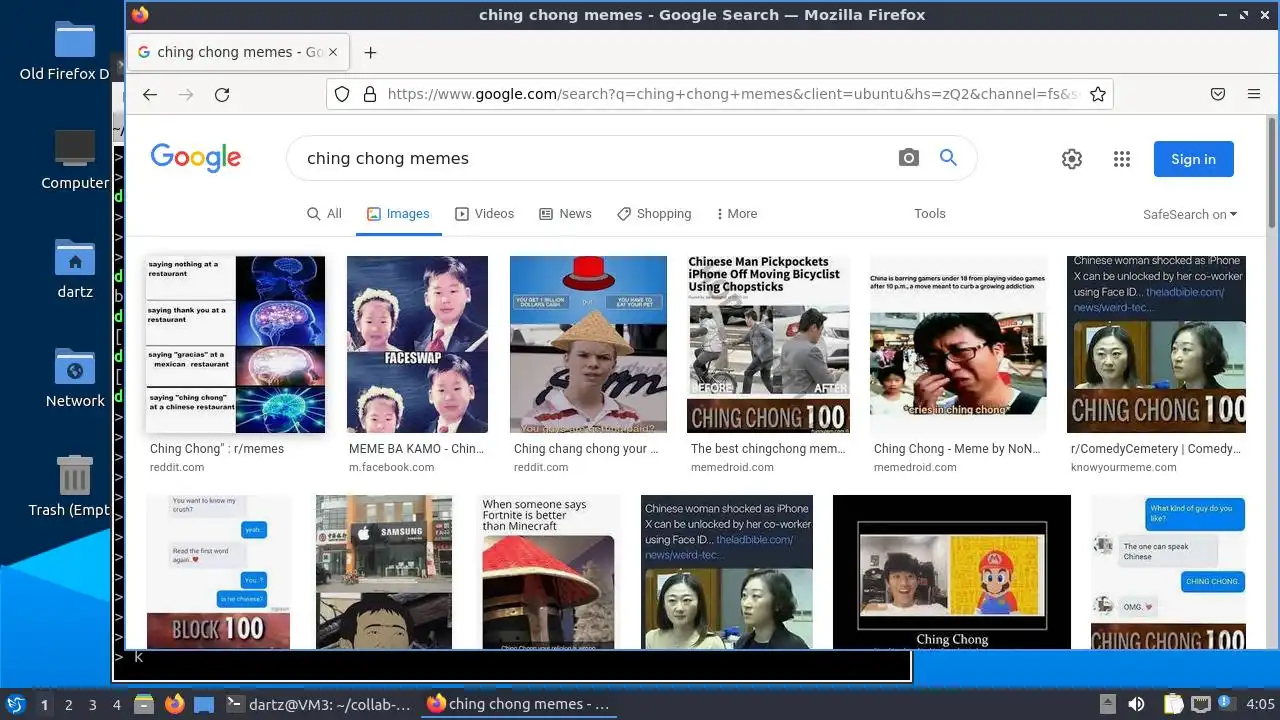Open the Network desktop icon
This screenshot has width=1280, height=720.
pyautogui.click(x=75, y=378)
